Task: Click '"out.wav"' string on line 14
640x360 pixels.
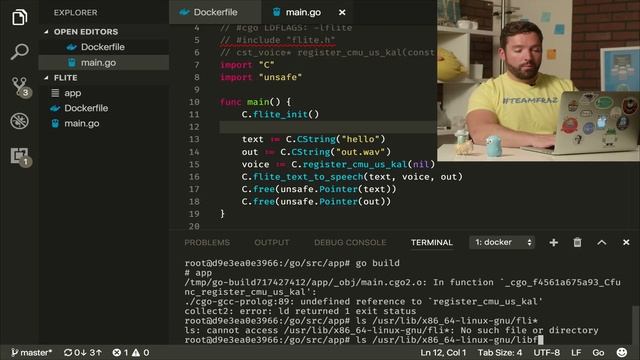Action: pos(360,152)
